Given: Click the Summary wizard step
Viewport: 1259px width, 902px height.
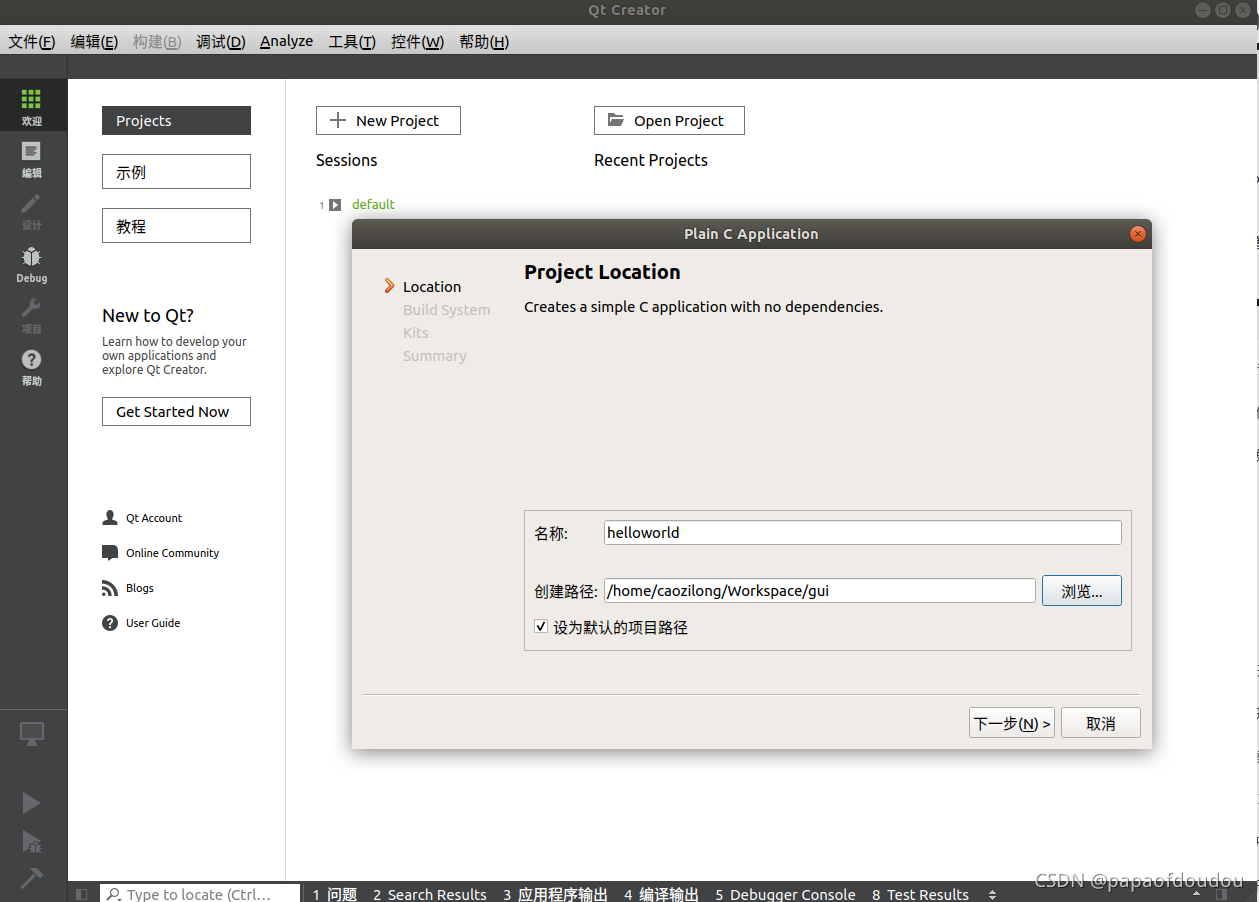Looking at the screenshot, I should (x=435, y=356).
